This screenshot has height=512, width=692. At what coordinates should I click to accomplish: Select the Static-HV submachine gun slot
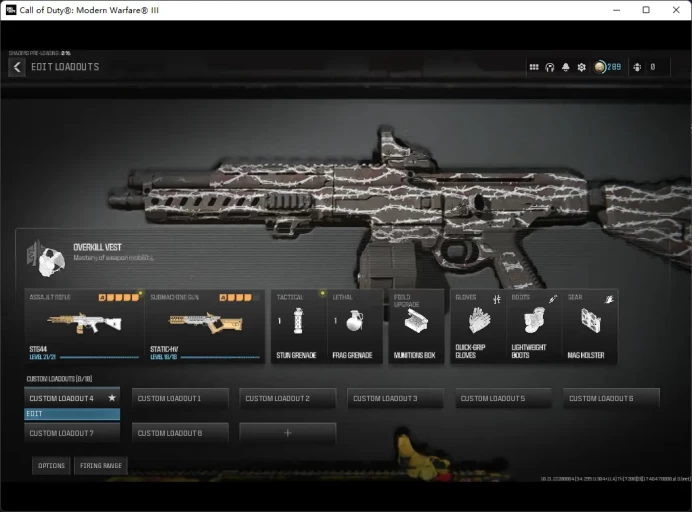pos(205,327)
